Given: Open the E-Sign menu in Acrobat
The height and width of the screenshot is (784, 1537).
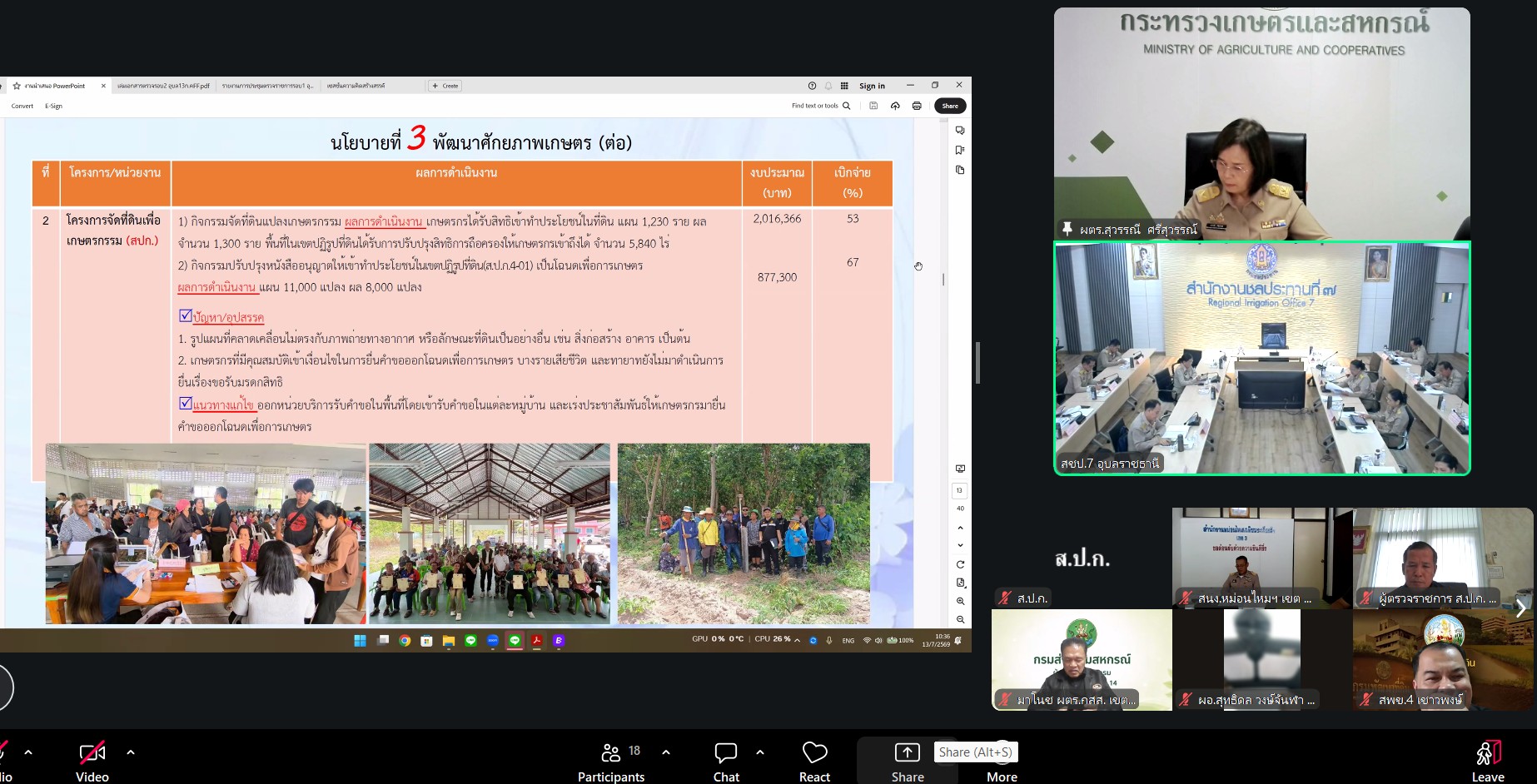Looking at the screenshot, I should 53,106.
